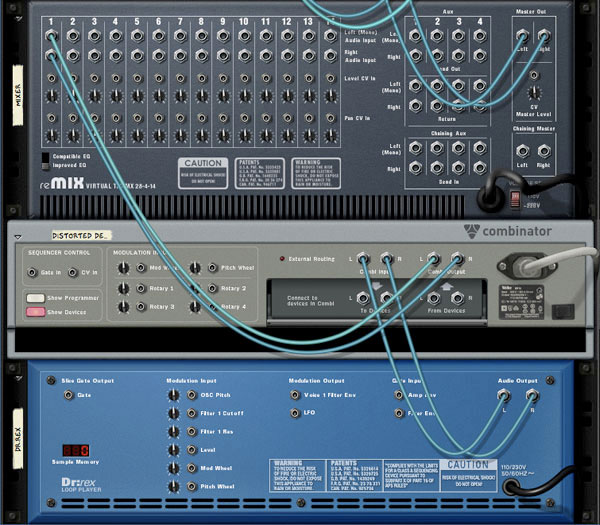The width and height of the screenshot is (600, 525).
Task: Click Combinator Gate In jack
Action: point(32,272)
